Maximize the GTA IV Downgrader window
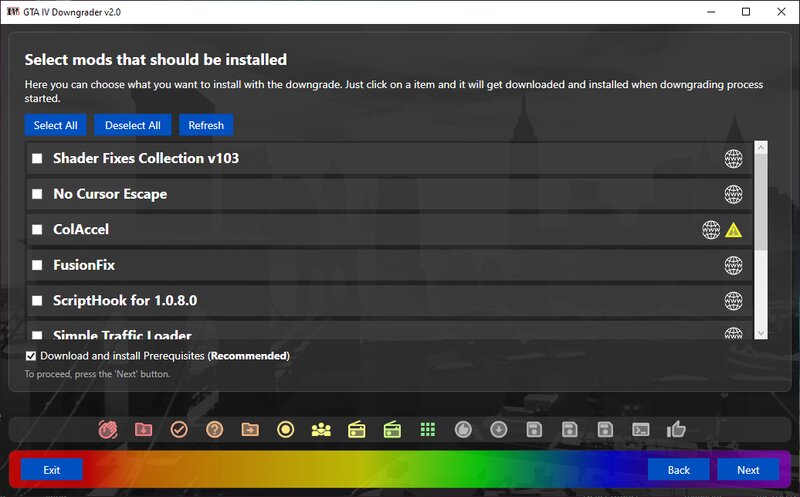The image size is (800, 497). [746, 12]
